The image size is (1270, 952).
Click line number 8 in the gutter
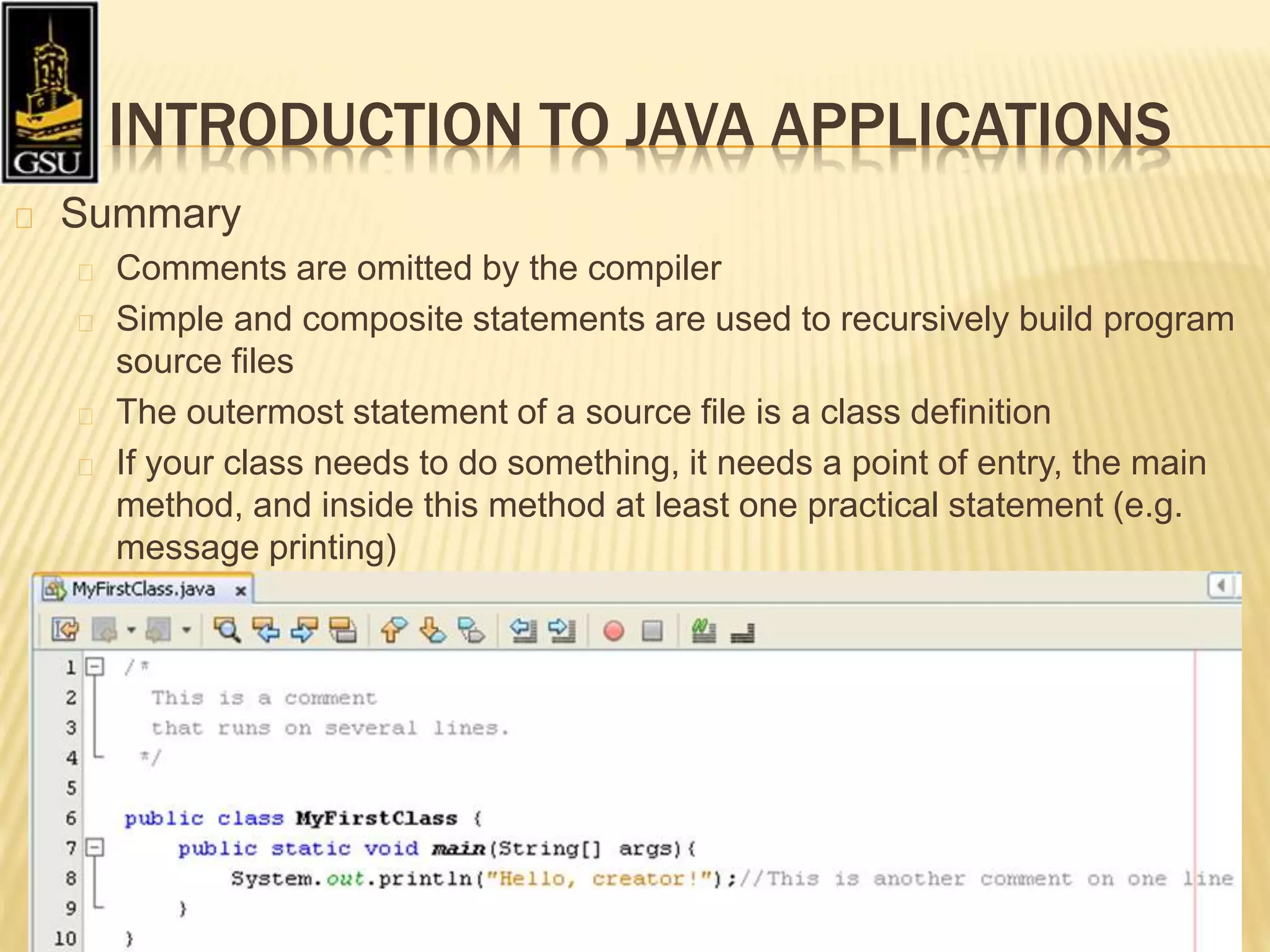71,878
